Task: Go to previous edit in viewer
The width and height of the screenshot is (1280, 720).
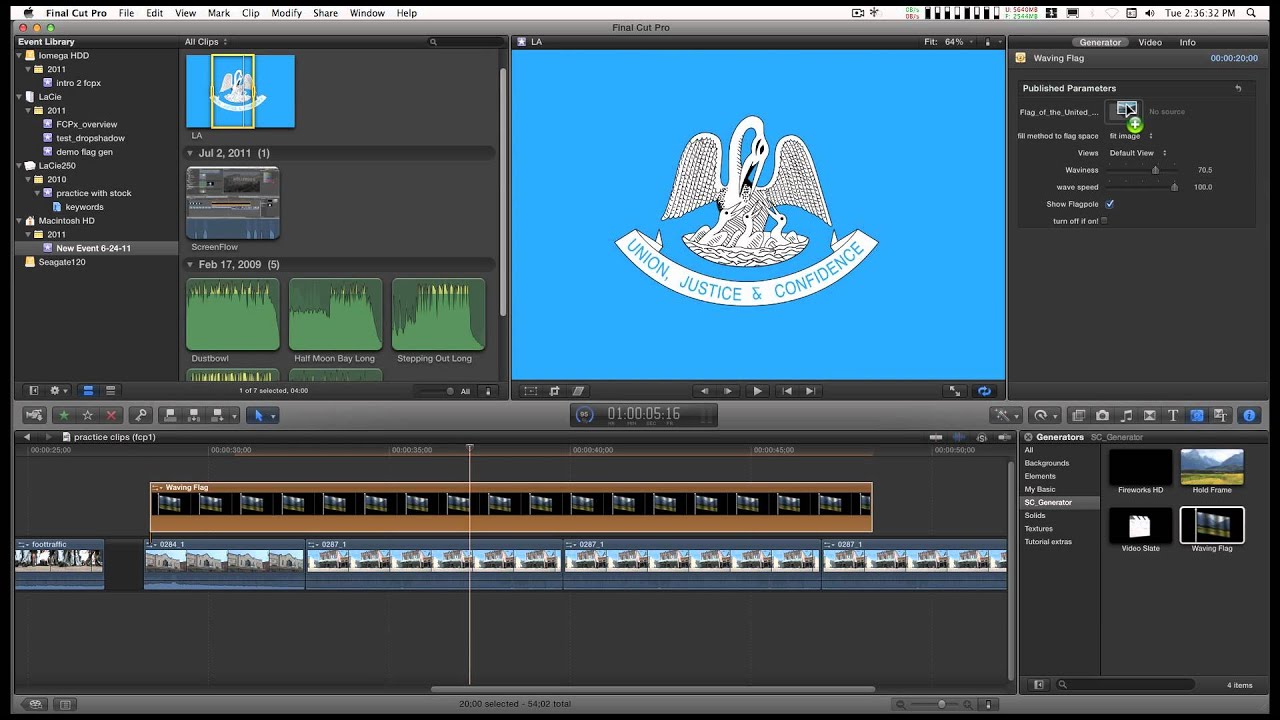Action: point(787,391)
